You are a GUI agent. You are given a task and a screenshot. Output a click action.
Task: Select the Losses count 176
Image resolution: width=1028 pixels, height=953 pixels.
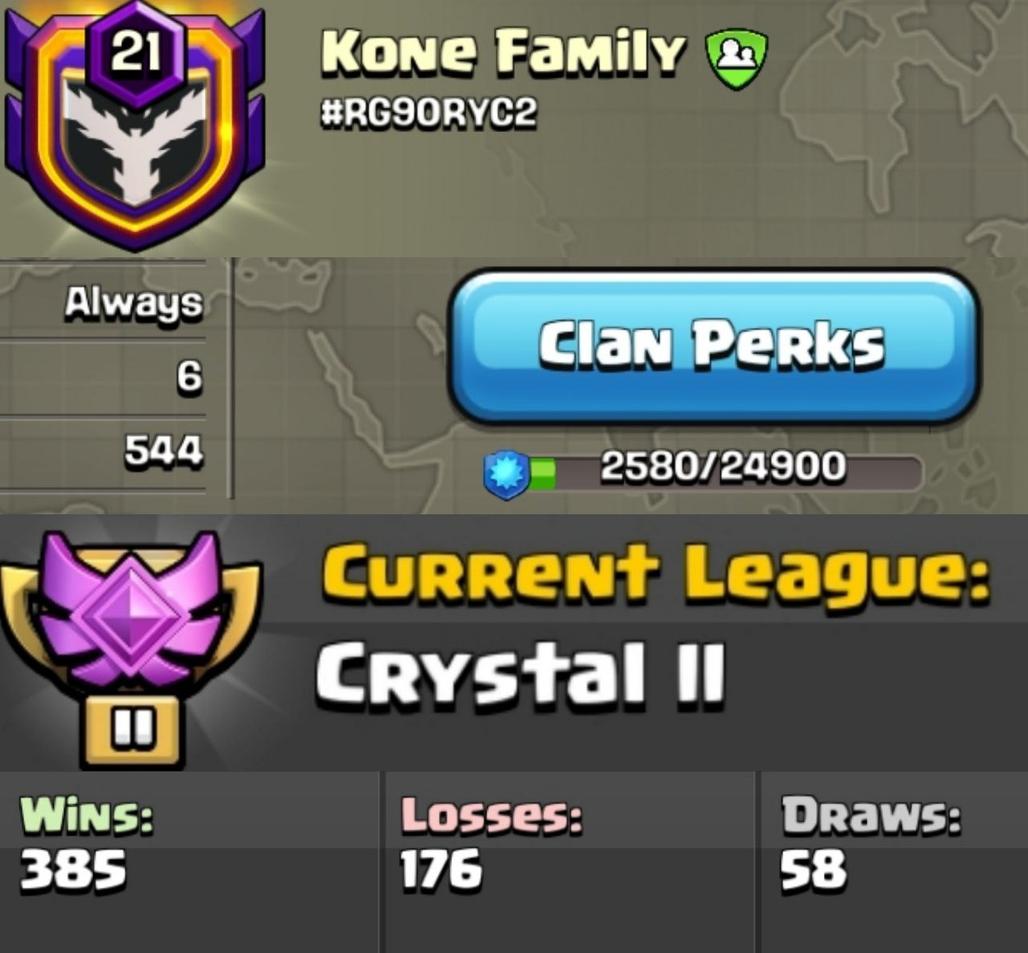click(441, 870)
